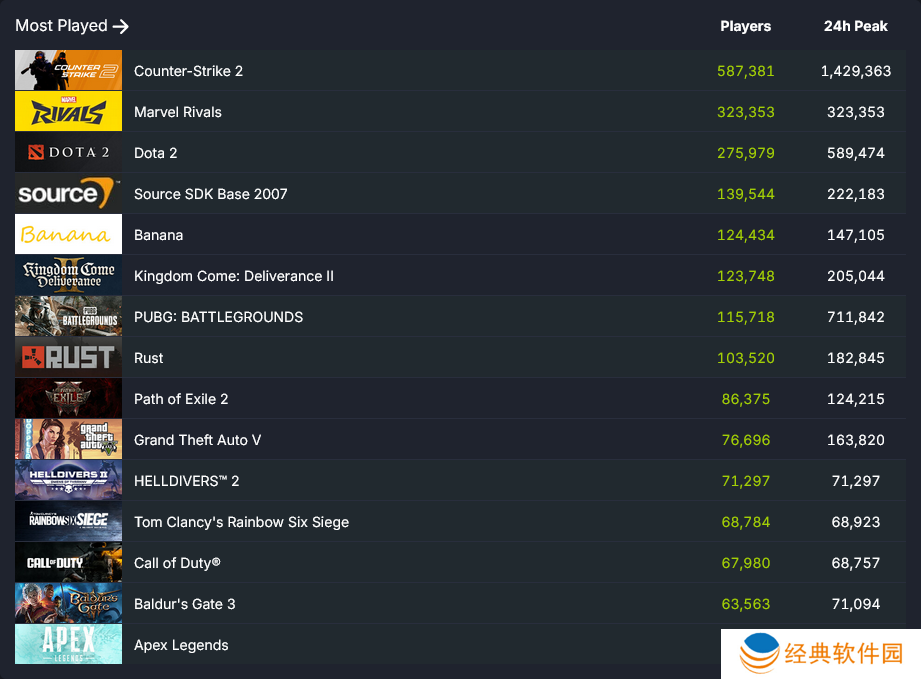
Task: Open the Counter-Strike 2 game thumbnail
Action: click(x=68, y=70)
